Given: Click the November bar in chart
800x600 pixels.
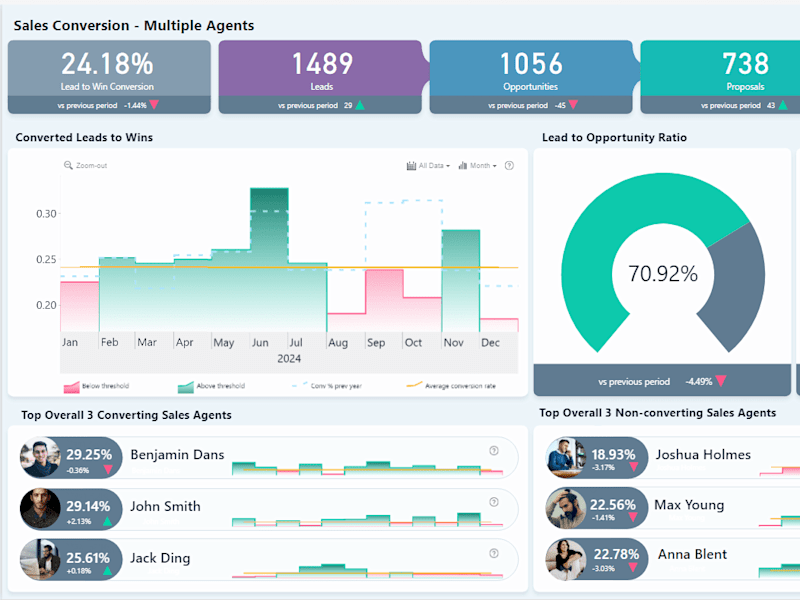Looking at the screenshot, I should [x=461, y=281].
